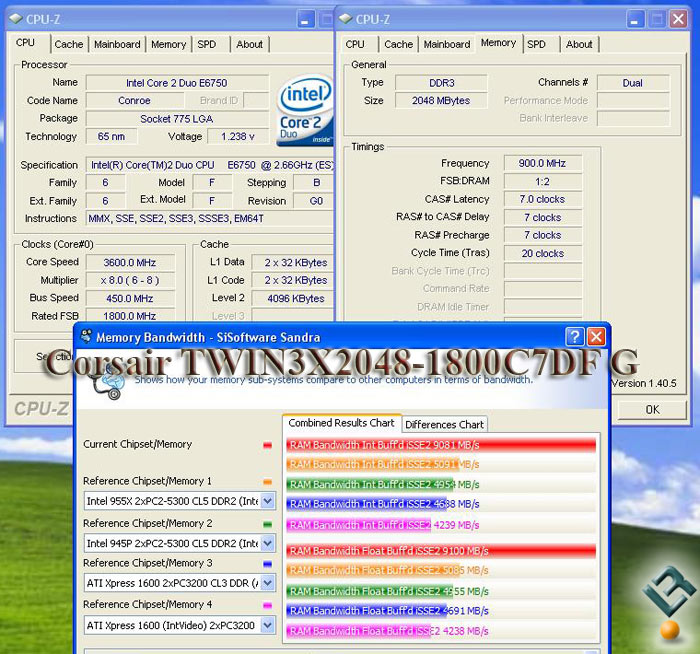The height and width of the screenshot is (654, 700).
Task: Click Rated FSB value 1800.0 MHz
Action: click(130, 316)
